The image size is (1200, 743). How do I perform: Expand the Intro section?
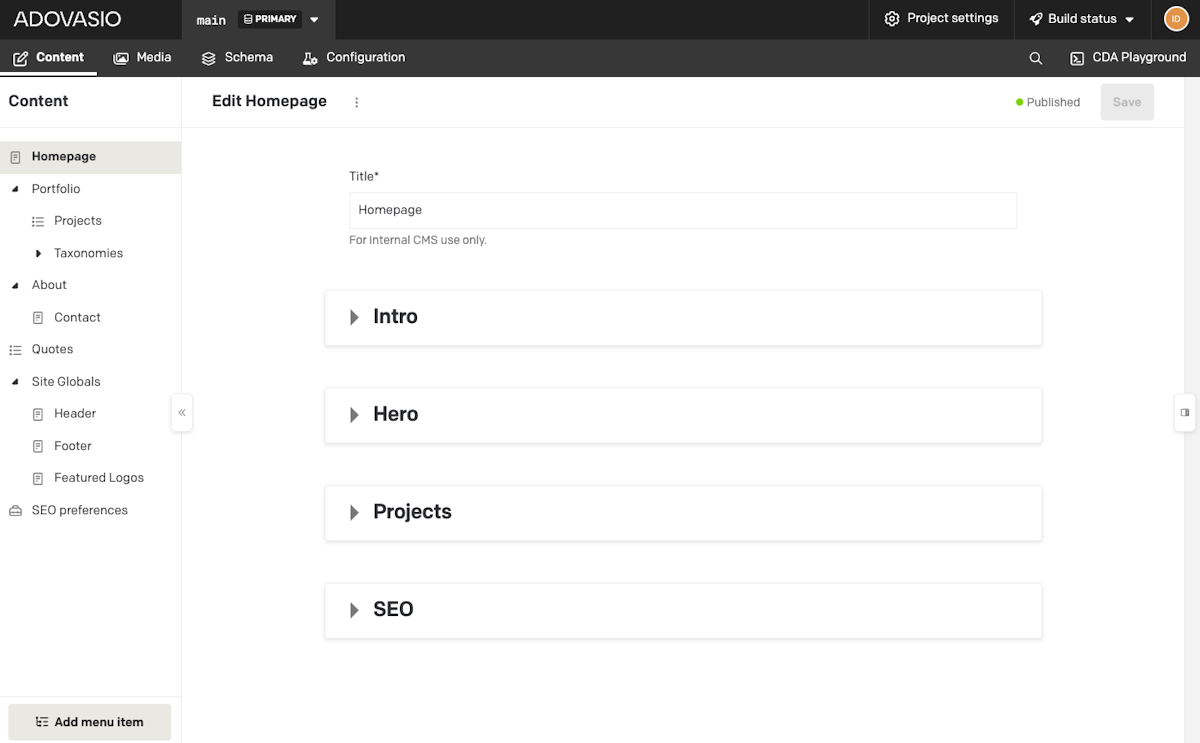tap(354, 316)
